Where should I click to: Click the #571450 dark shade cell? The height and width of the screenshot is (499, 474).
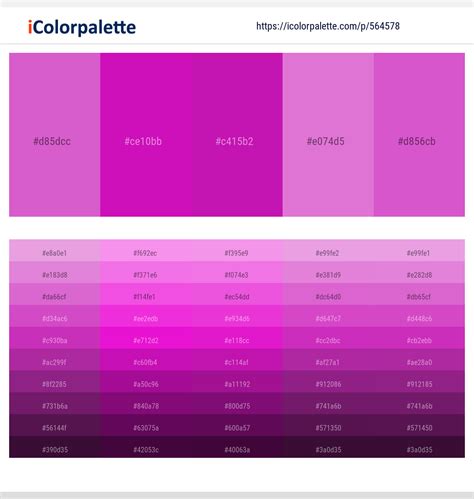pos(419,425)
